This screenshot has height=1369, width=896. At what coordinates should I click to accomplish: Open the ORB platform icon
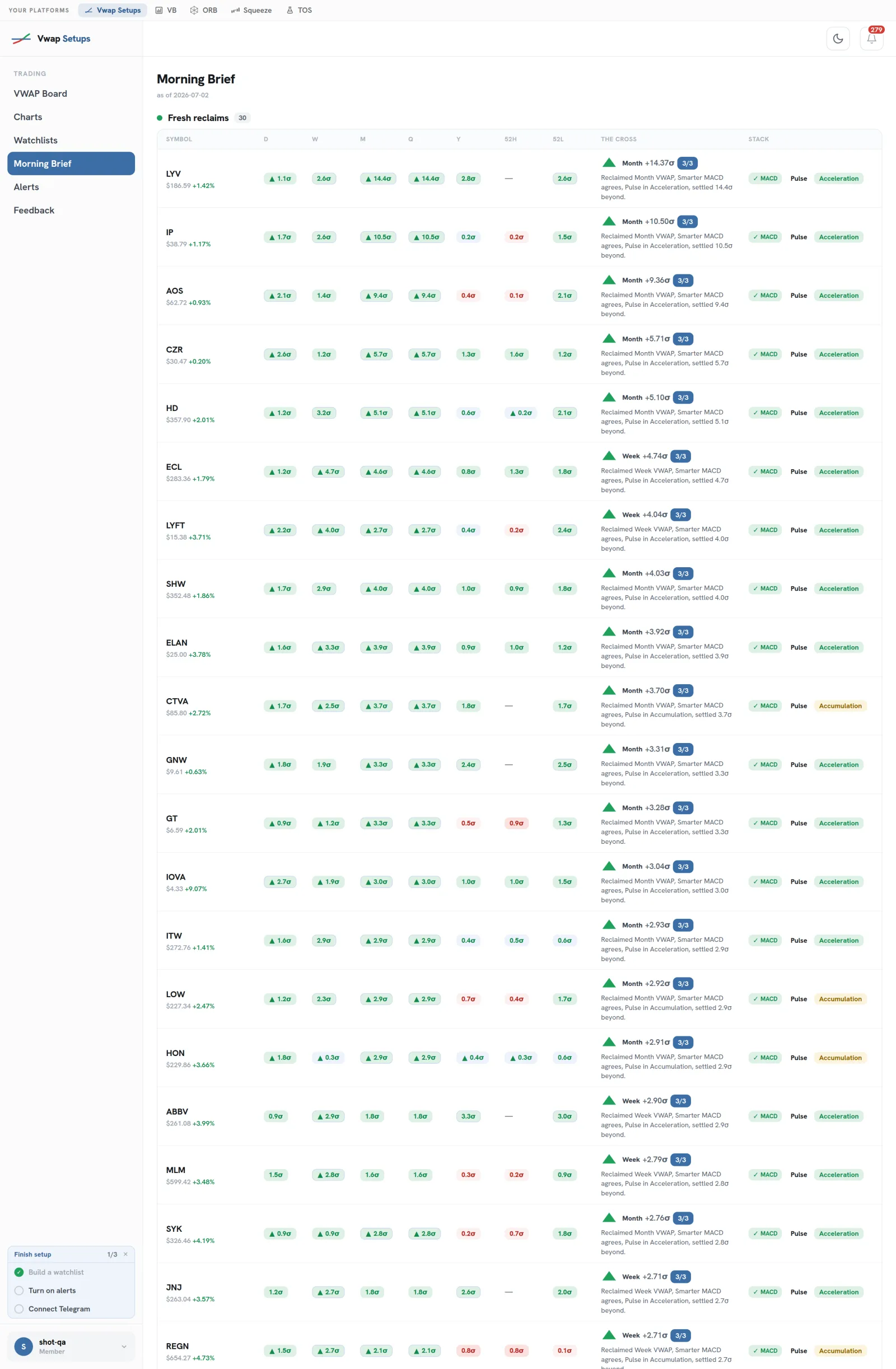pos(194,10)
